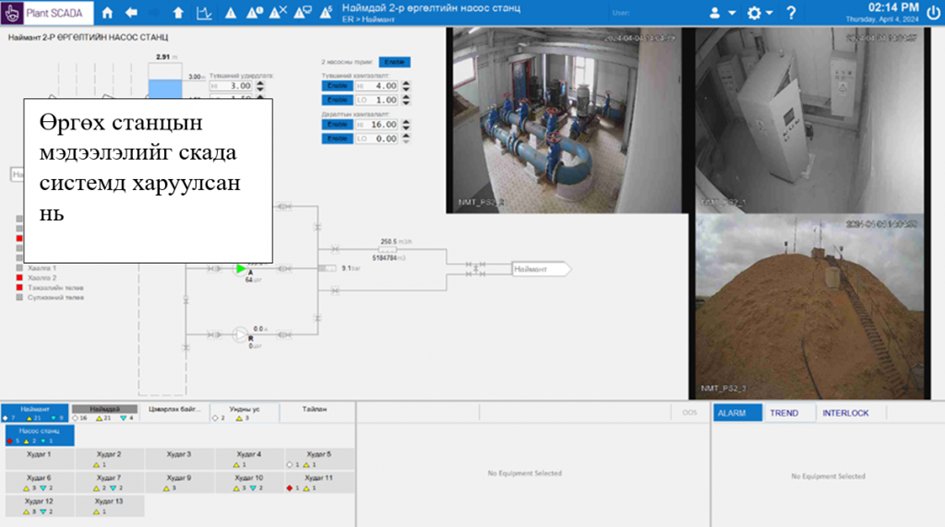The height and width of the screenshot is (527, 945).
Task: Select the Тайлан tab
Action: (x=315, y=413)
